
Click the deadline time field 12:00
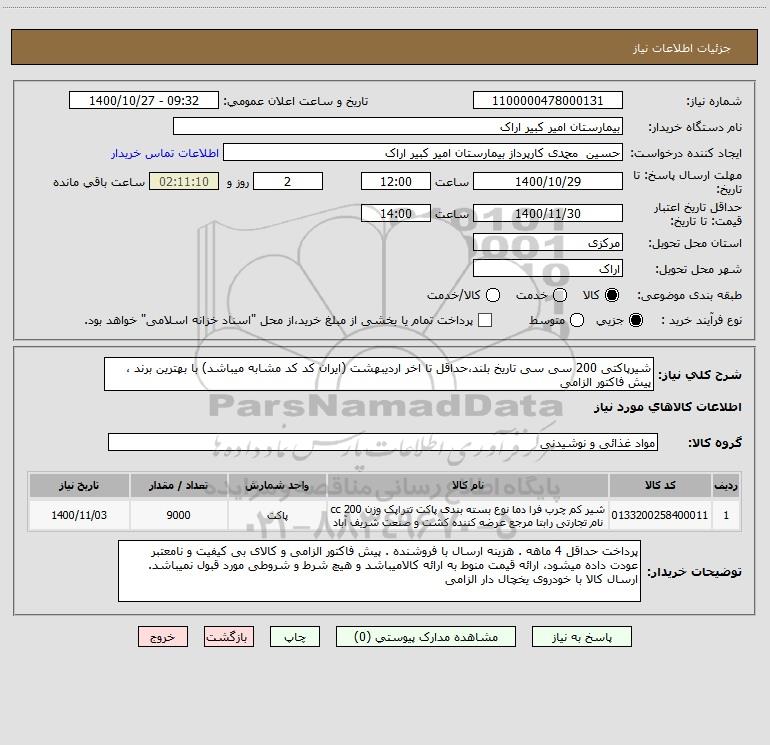(x=396, y=181)
